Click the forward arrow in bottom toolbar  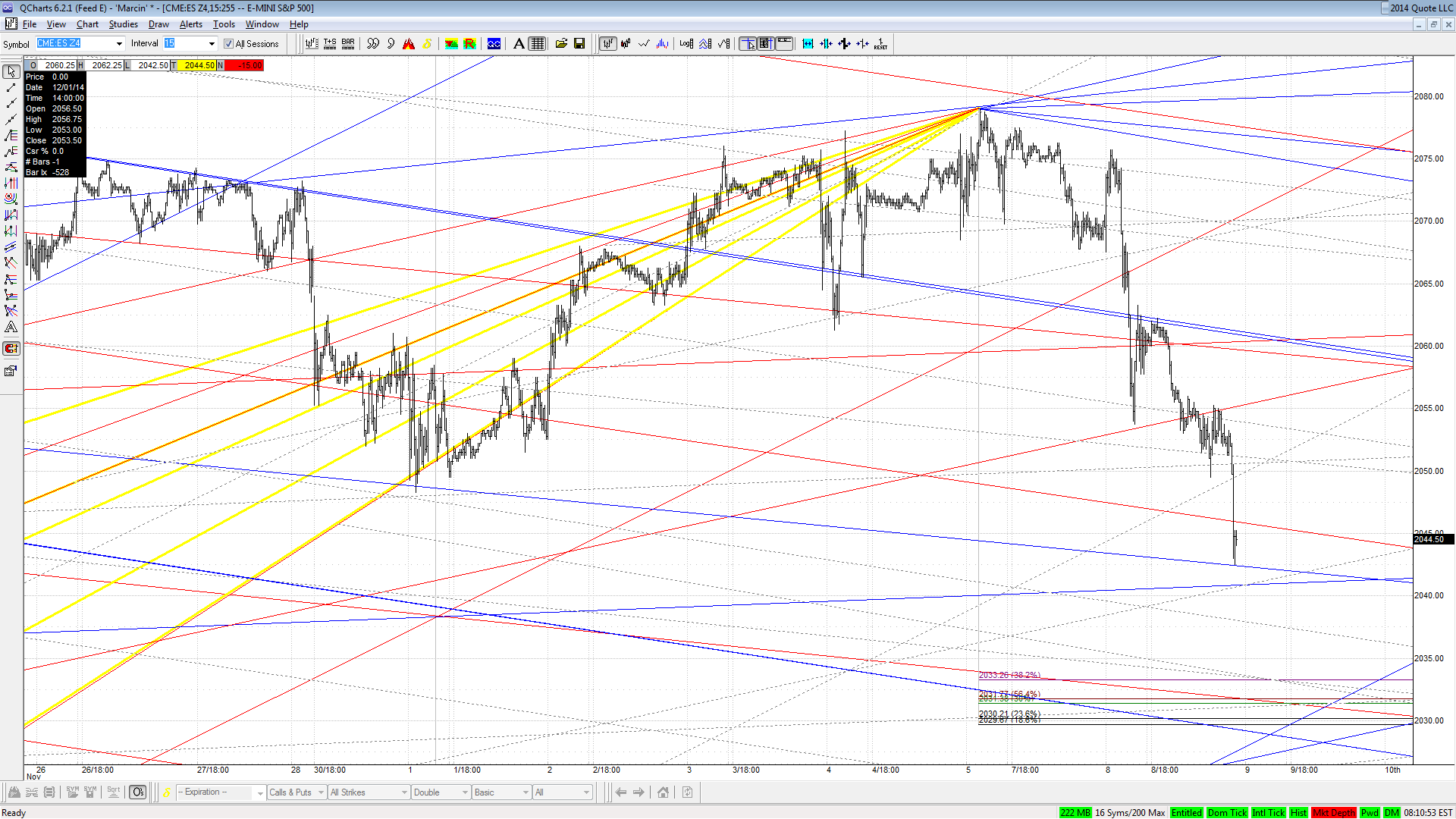[639, 792]
